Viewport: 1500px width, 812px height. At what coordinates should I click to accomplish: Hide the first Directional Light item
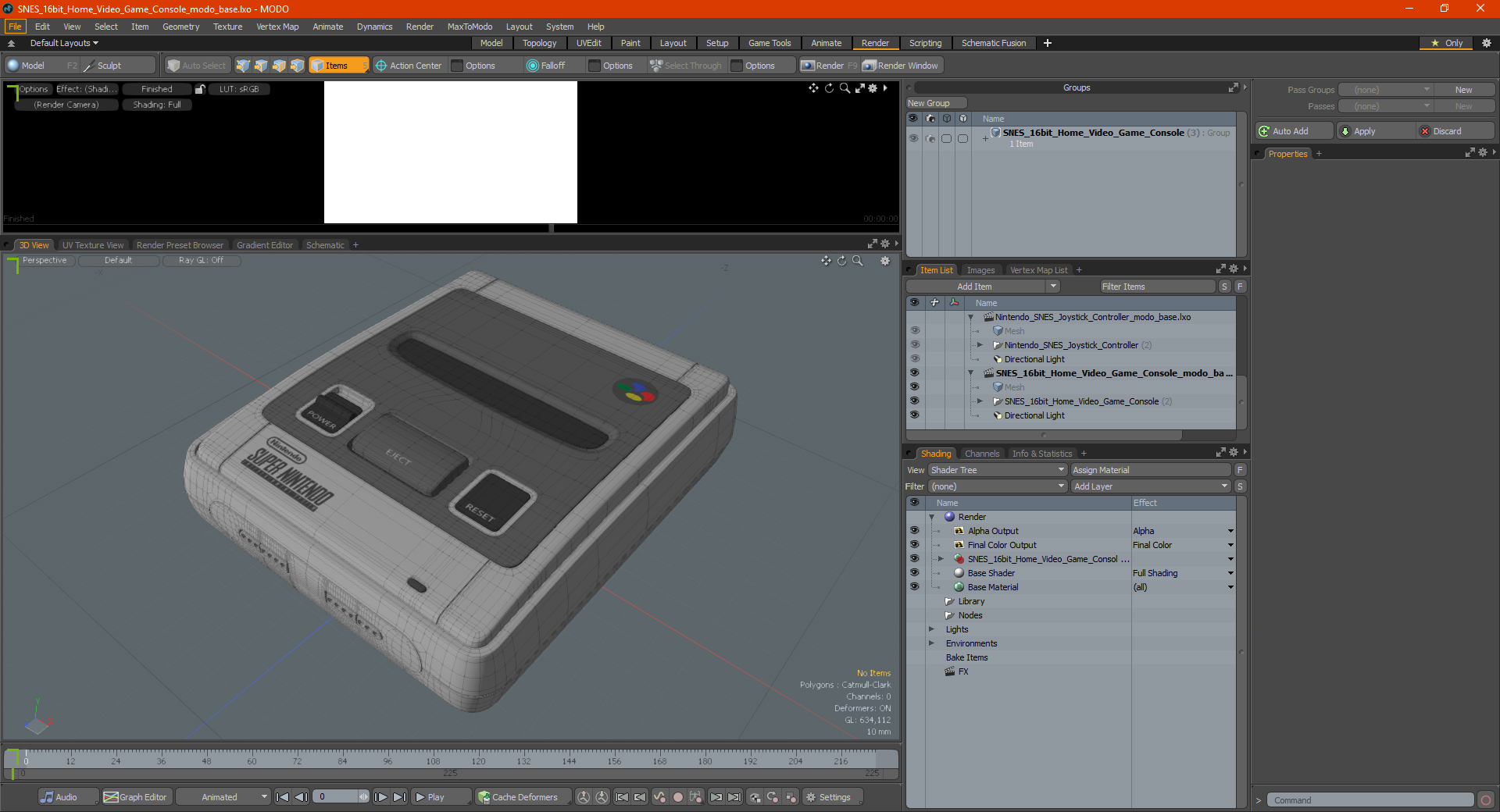[915, 358]
